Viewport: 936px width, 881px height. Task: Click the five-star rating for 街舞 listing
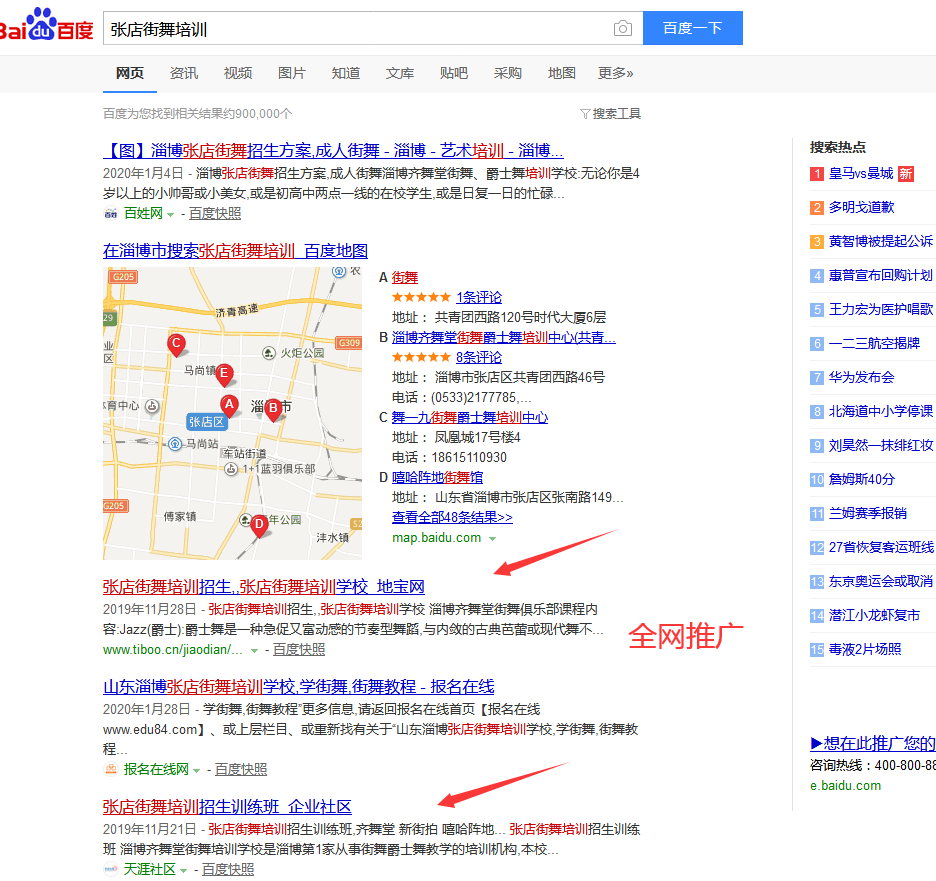click(421, 297)
